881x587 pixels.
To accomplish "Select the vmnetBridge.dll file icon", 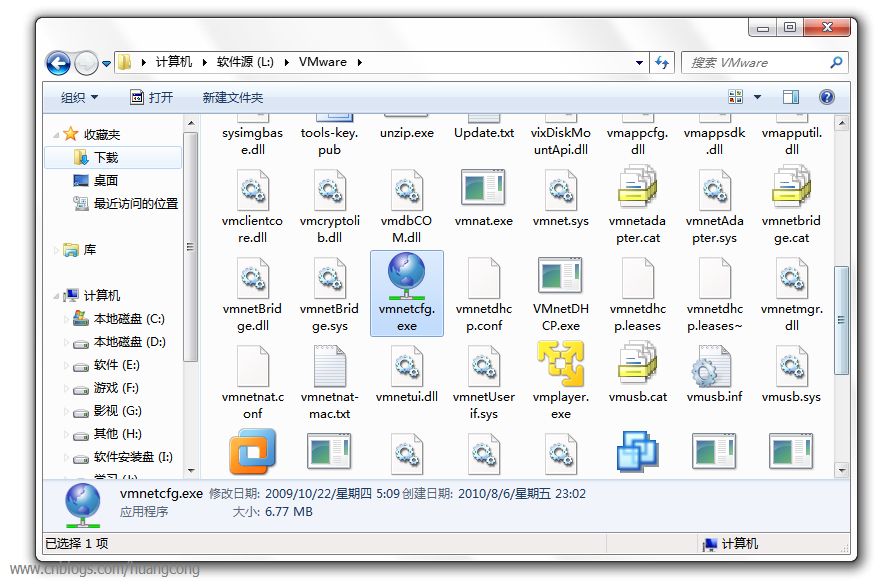I will 253,278.
